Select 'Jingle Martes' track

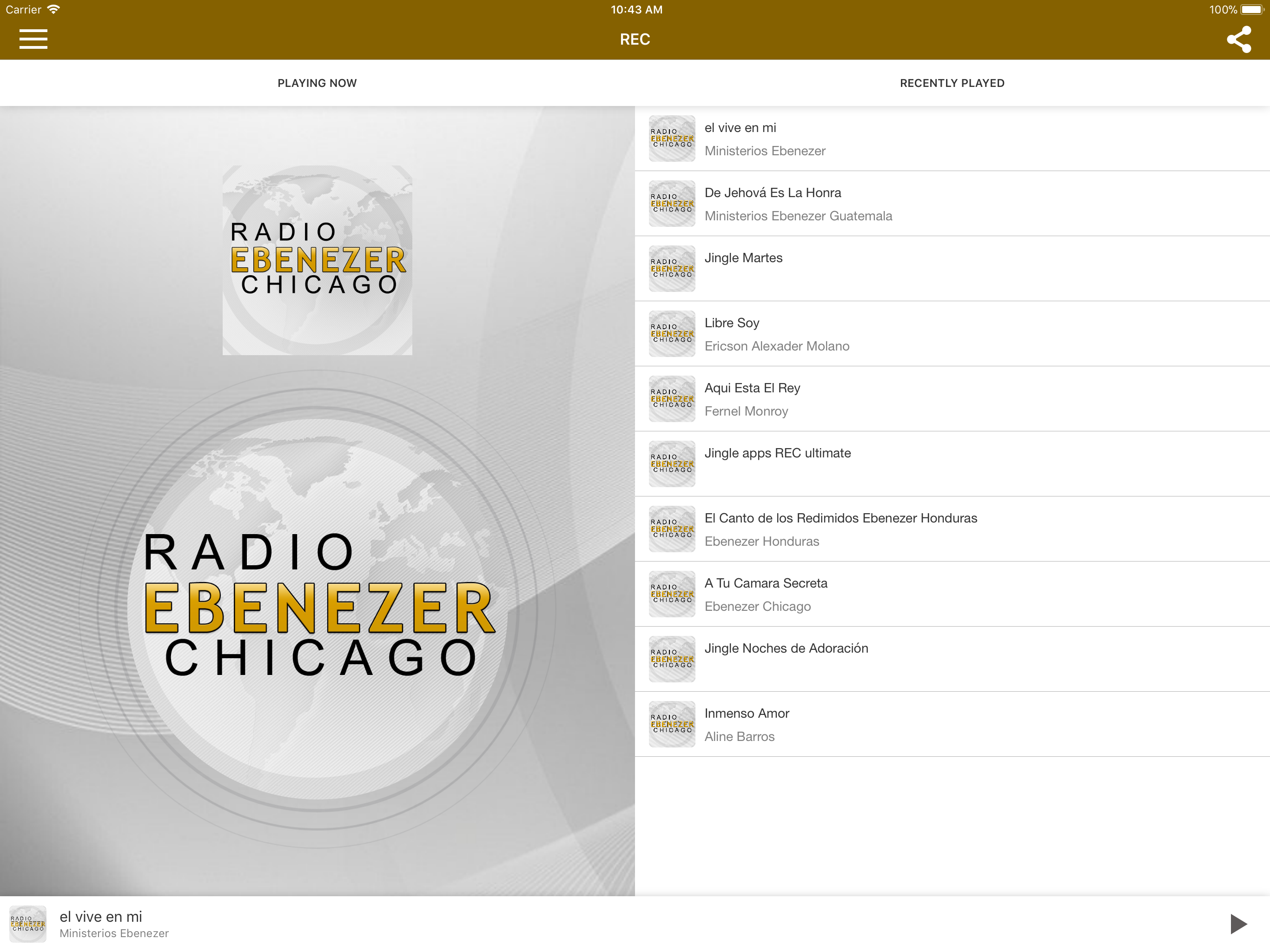952,268
